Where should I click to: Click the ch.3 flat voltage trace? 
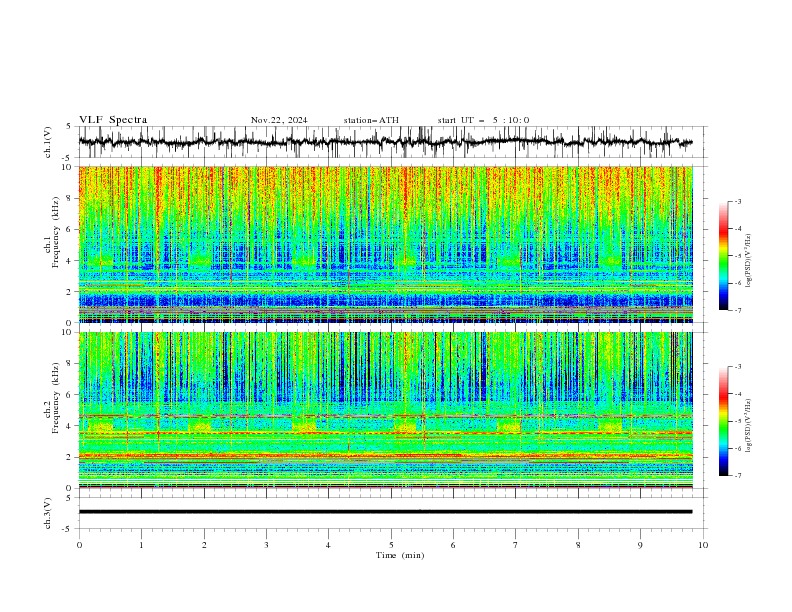pyautogui.click(x=385, y=512)
